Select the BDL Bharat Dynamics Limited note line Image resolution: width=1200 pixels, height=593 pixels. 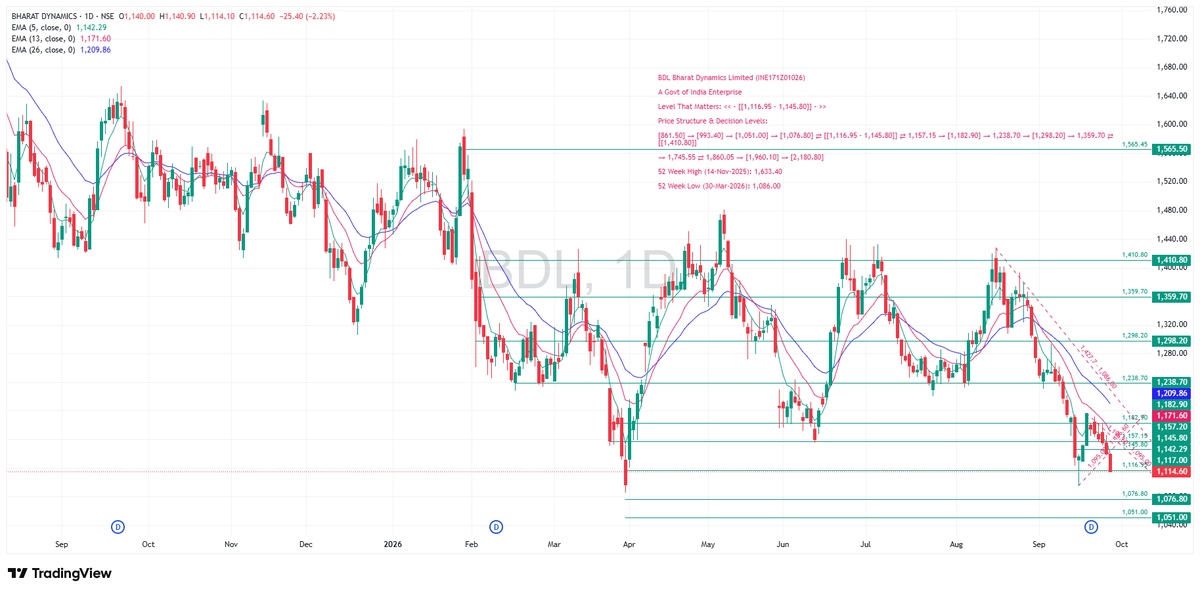tap(731, 77)
